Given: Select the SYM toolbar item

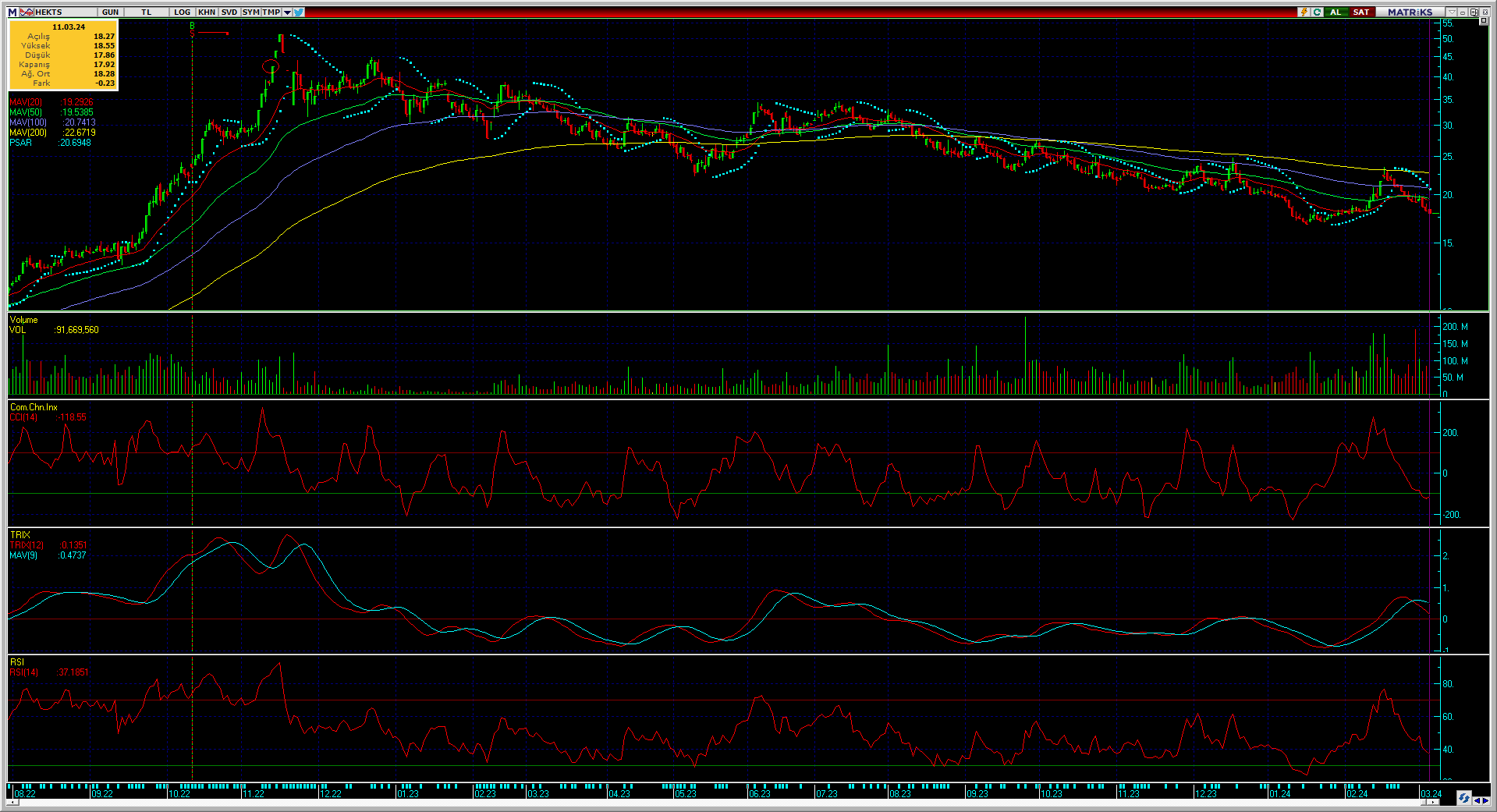Looking at the screenshot, I should click(x=251, y=12).
